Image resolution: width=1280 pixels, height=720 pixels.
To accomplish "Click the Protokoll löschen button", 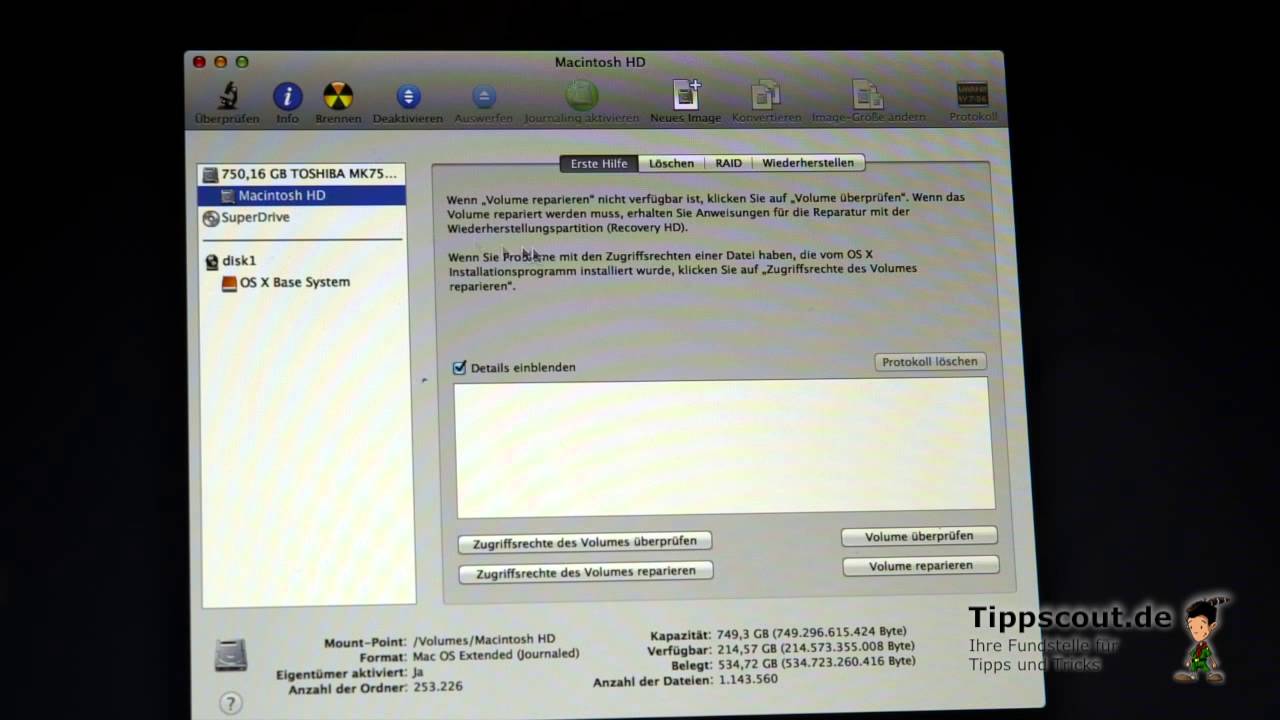I will (x=930, y=362).
